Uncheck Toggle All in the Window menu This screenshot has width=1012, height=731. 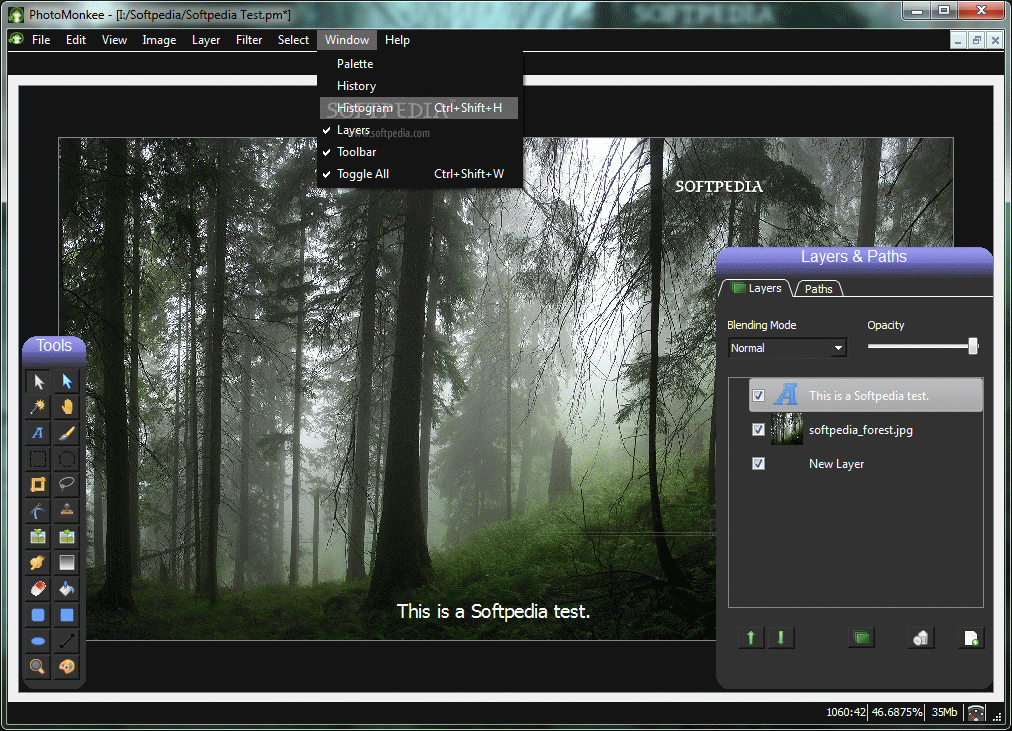pos(420,174)
